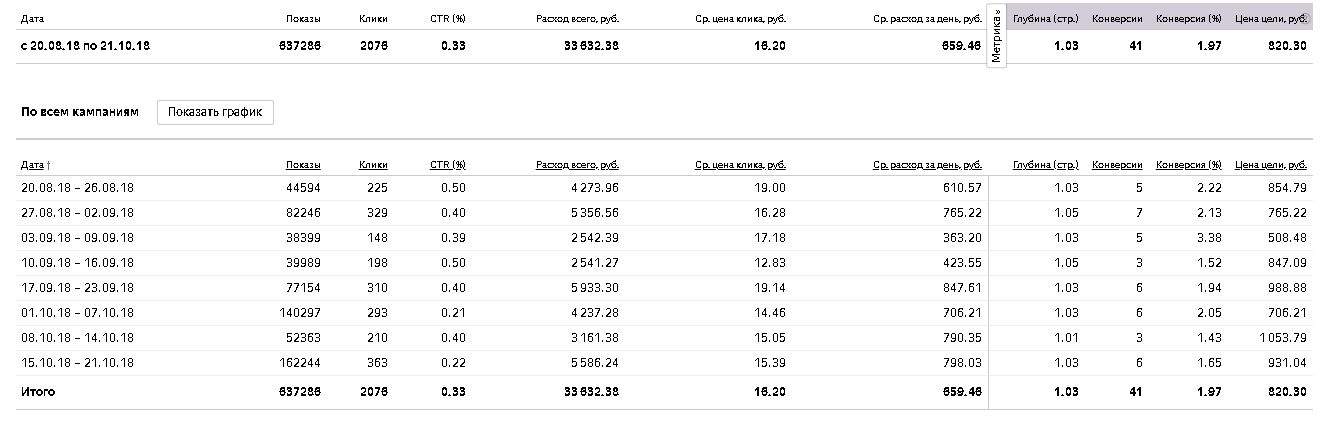Click the Итого totals row label
The height and width of the screenshot is (425, 1324).
pos(38,391)
